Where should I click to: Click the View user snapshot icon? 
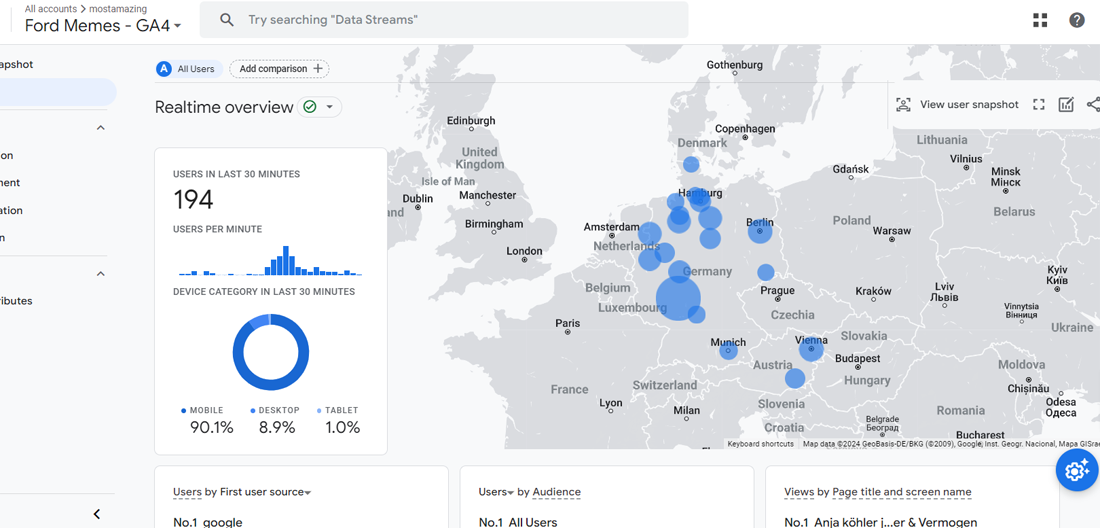click(x=903, y=104)
